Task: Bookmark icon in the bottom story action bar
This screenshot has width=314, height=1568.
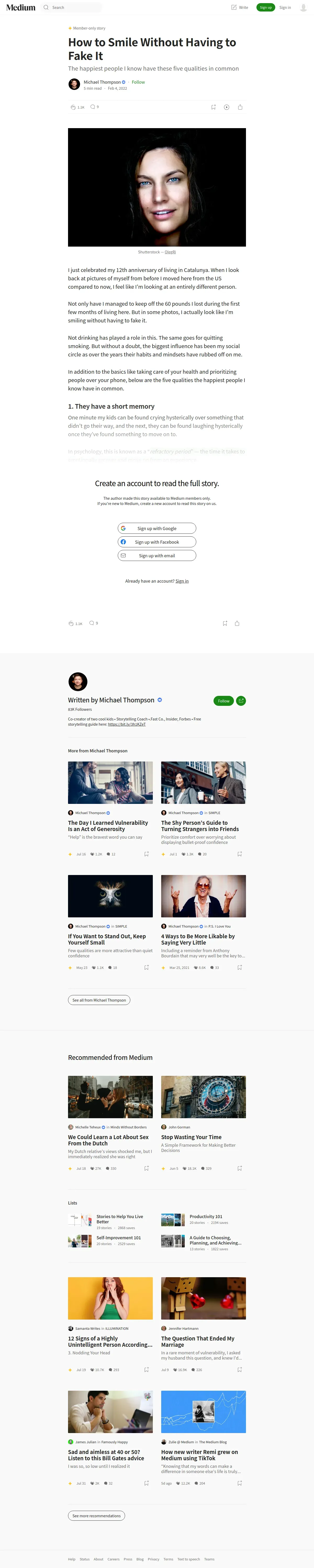Action: (x=225, y=623)
